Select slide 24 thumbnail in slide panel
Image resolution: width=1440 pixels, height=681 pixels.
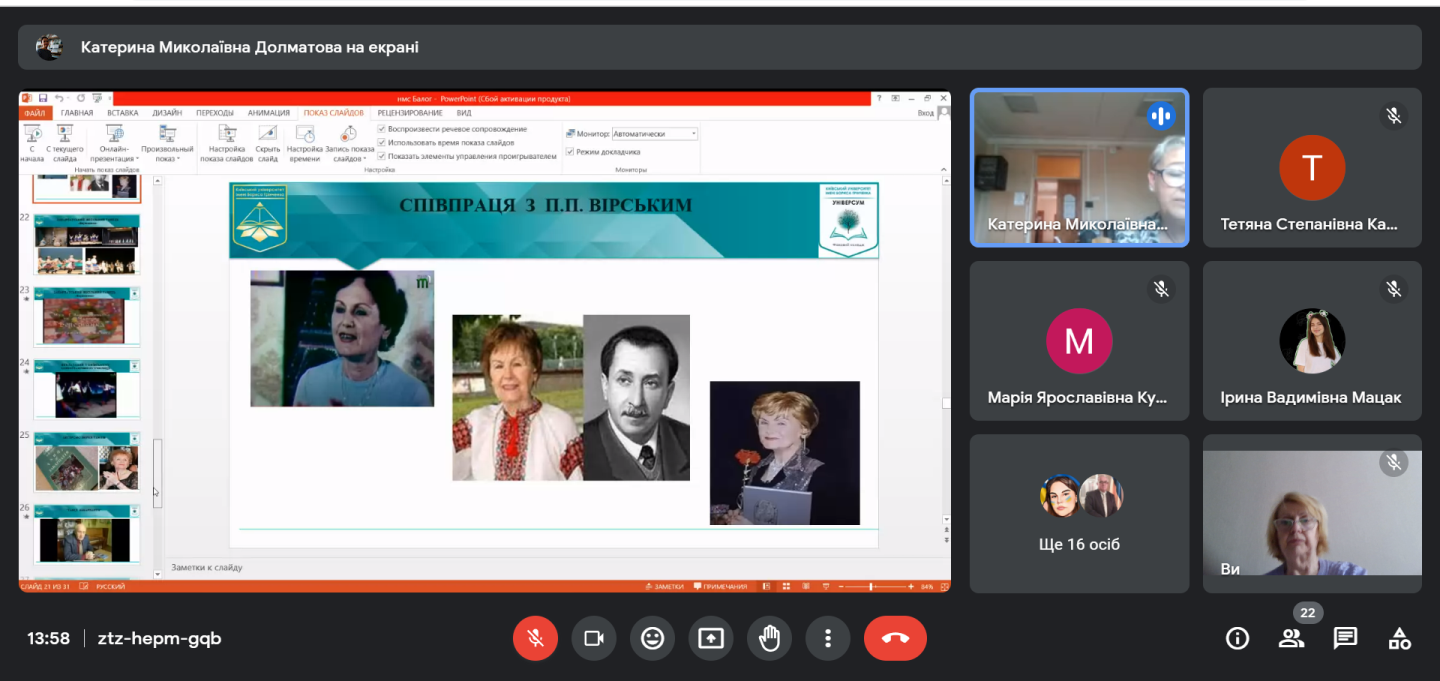(86, 389)
